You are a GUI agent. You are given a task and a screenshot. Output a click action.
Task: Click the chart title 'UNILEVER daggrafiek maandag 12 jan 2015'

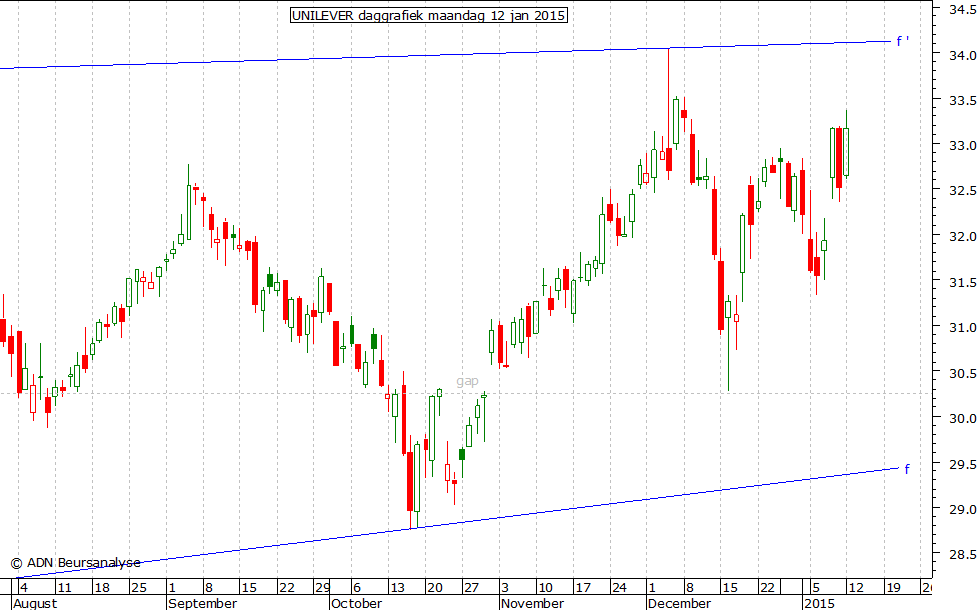(429, 15)
